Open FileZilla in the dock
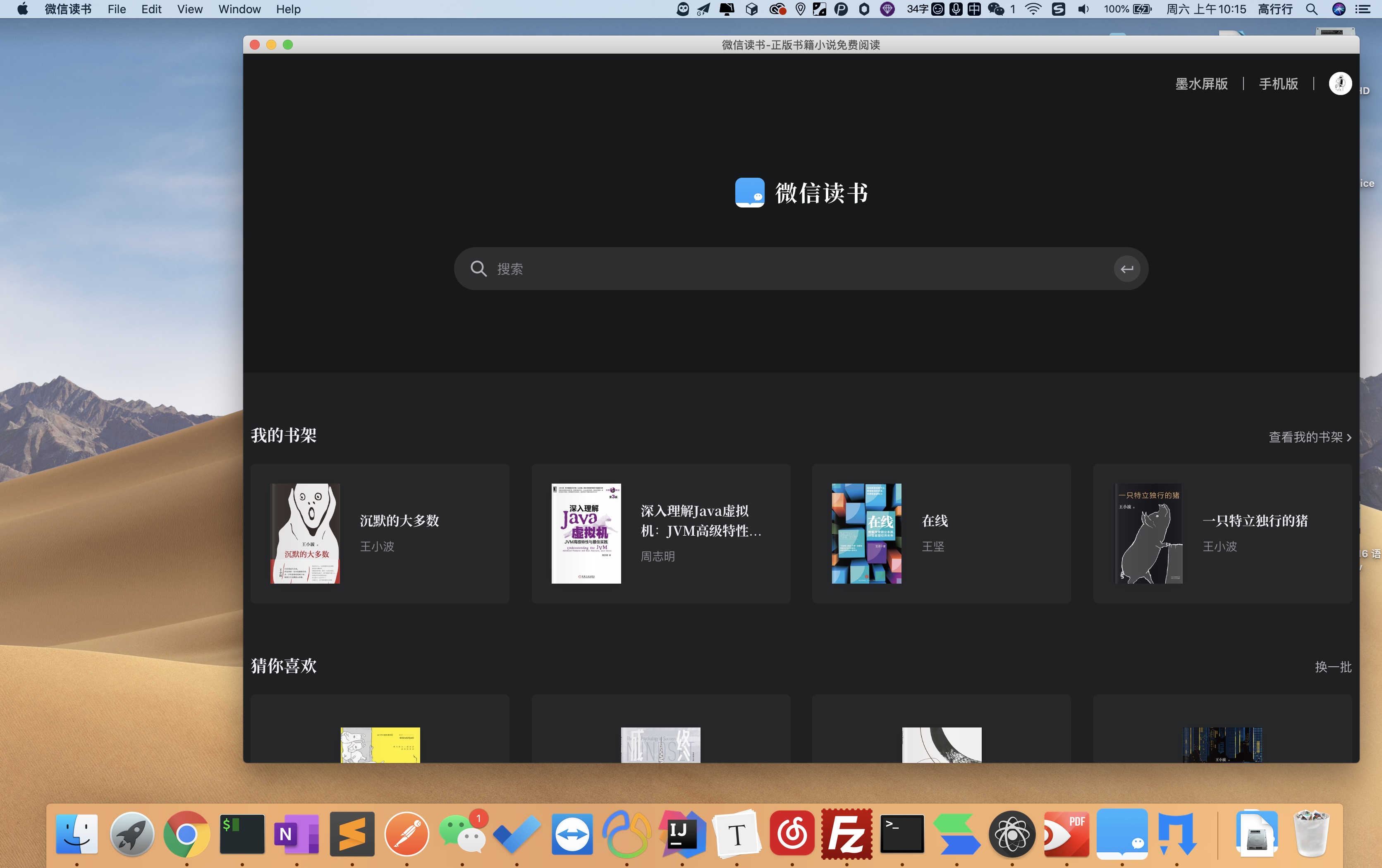 (846, 834)
